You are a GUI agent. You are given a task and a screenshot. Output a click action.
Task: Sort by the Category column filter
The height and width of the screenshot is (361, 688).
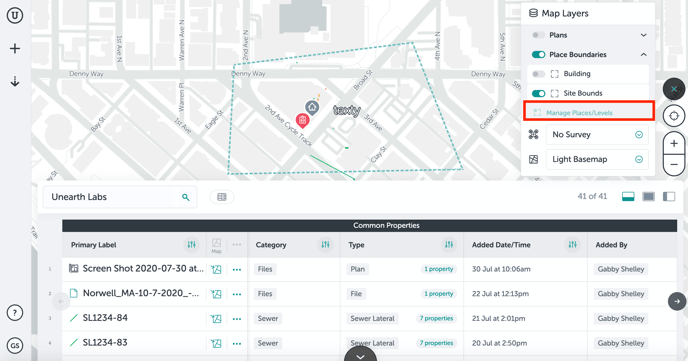pyautogui.click(x=325, y=245)
